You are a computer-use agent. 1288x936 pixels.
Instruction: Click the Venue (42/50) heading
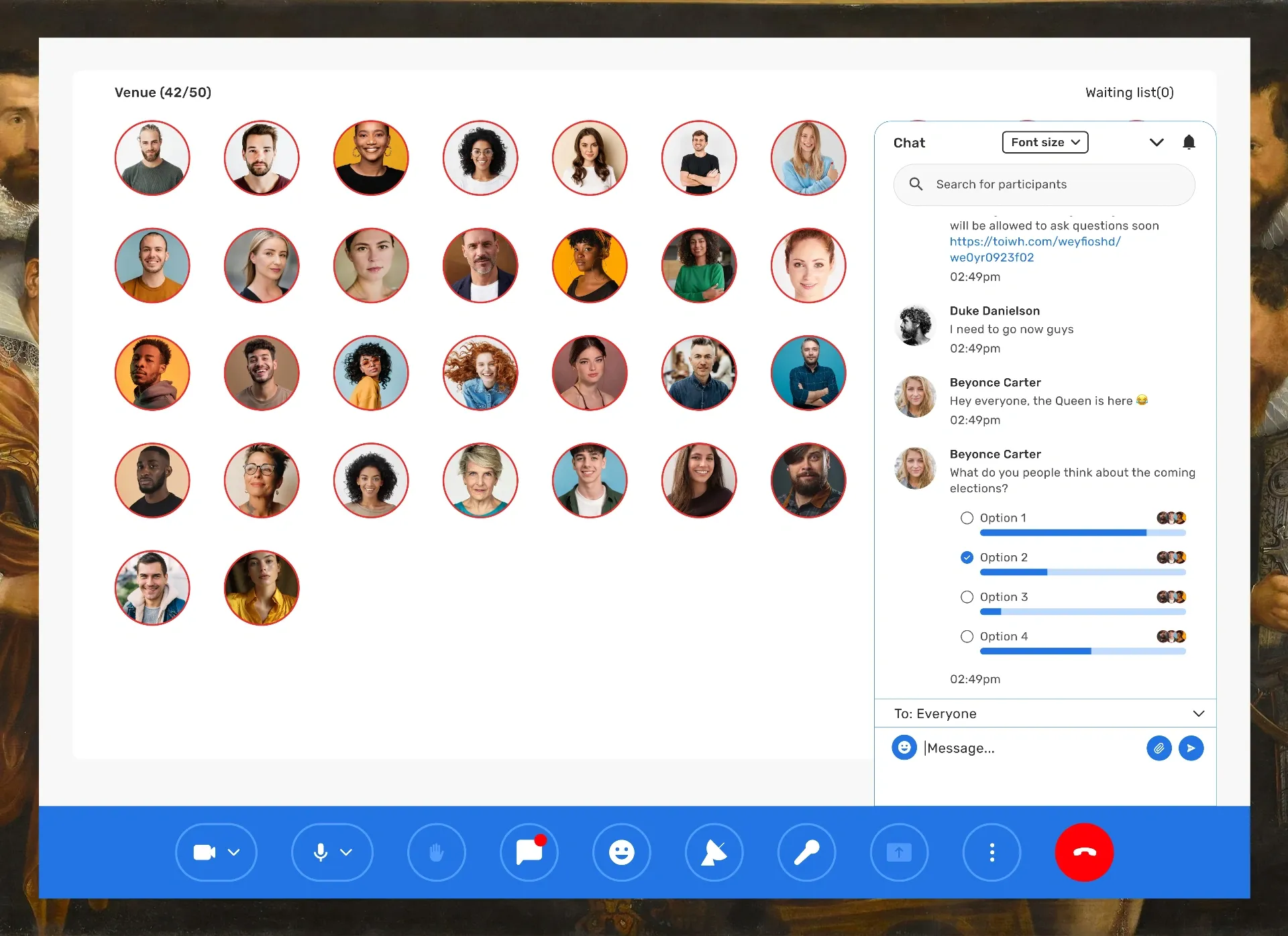163,93
